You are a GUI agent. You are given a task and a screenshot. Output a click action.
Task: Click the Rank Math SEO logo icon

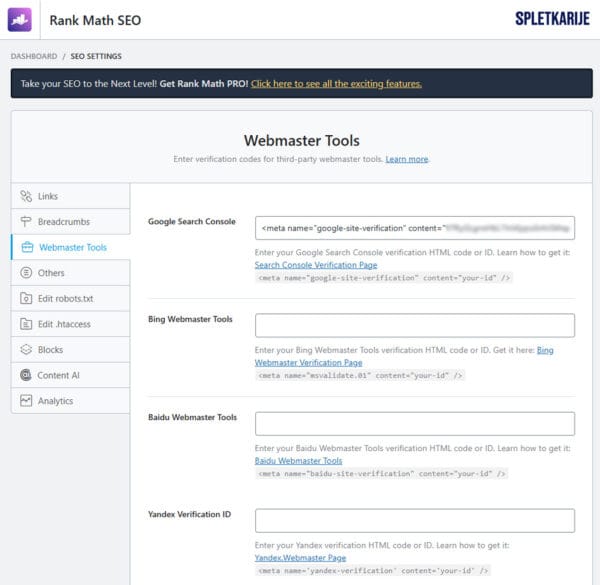(x=20, y=20)
